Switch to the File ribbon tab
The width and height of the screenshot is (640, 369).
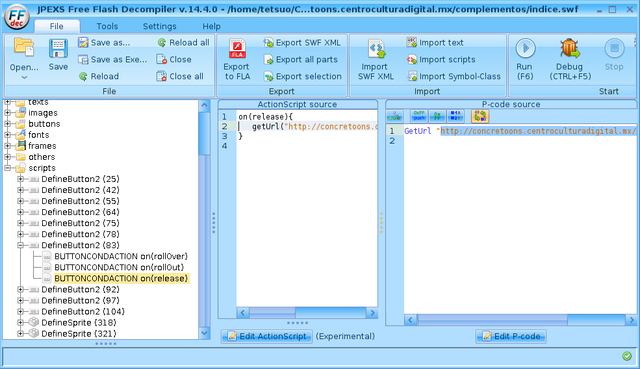coord(56,26)
